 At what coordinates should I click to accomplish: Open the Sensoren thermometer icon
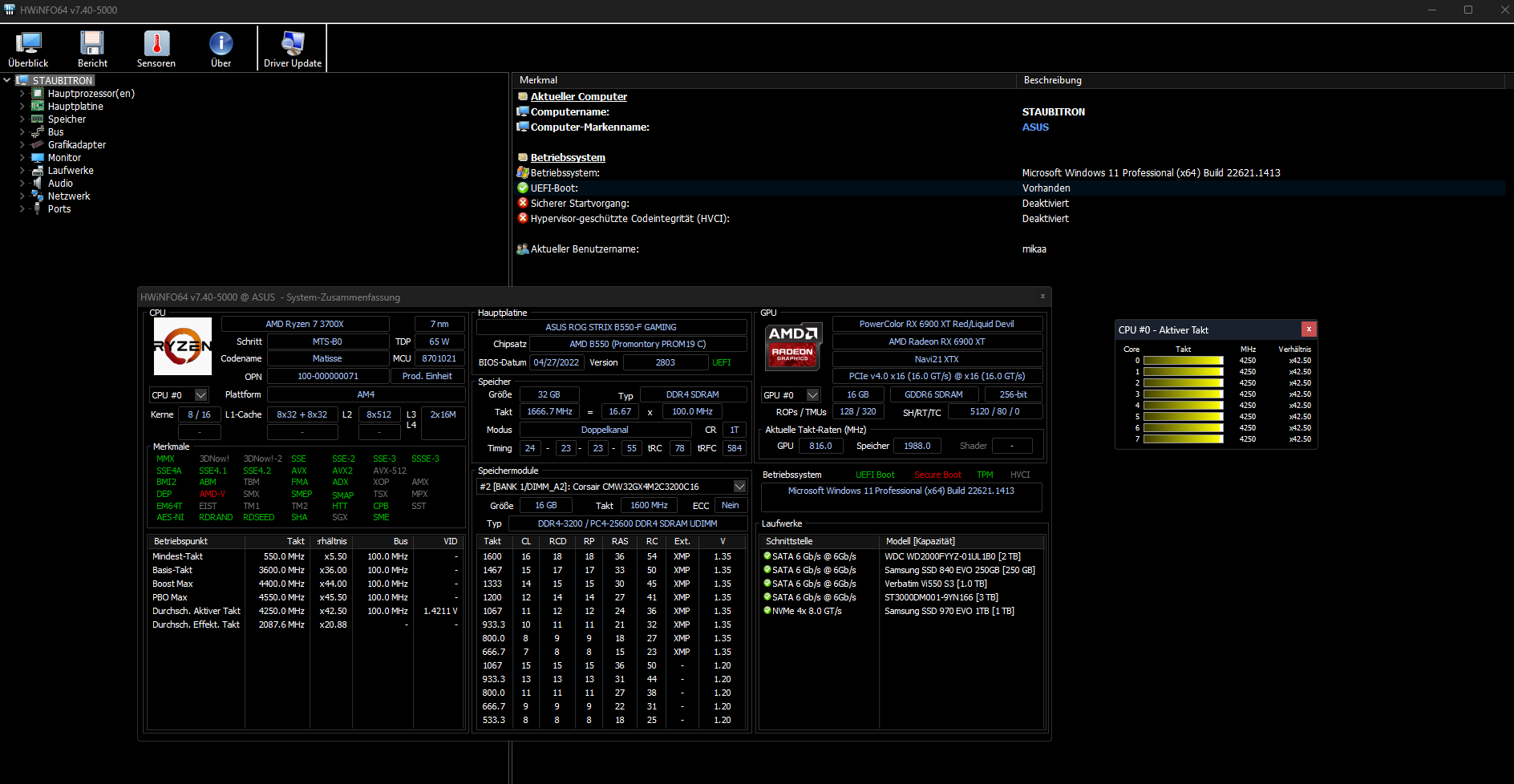[156, 43]
